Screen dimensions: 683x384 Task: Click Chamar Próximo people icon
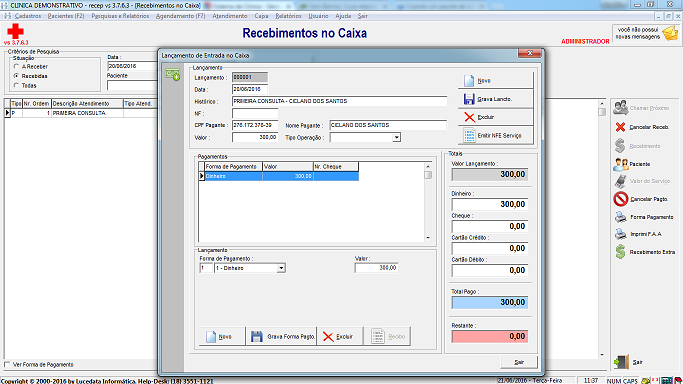621,108
